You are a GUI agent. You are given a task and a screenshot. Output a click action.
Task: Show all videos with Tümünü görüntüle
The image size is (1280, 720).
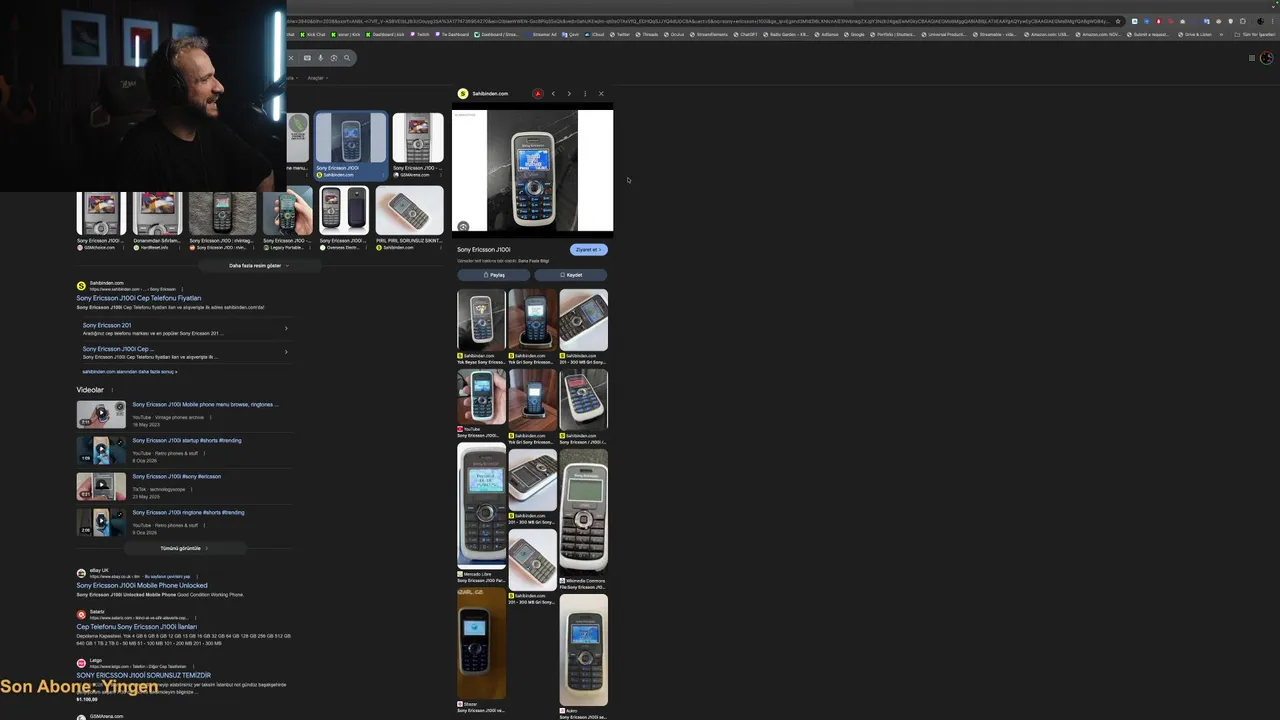tap(184, 549)
